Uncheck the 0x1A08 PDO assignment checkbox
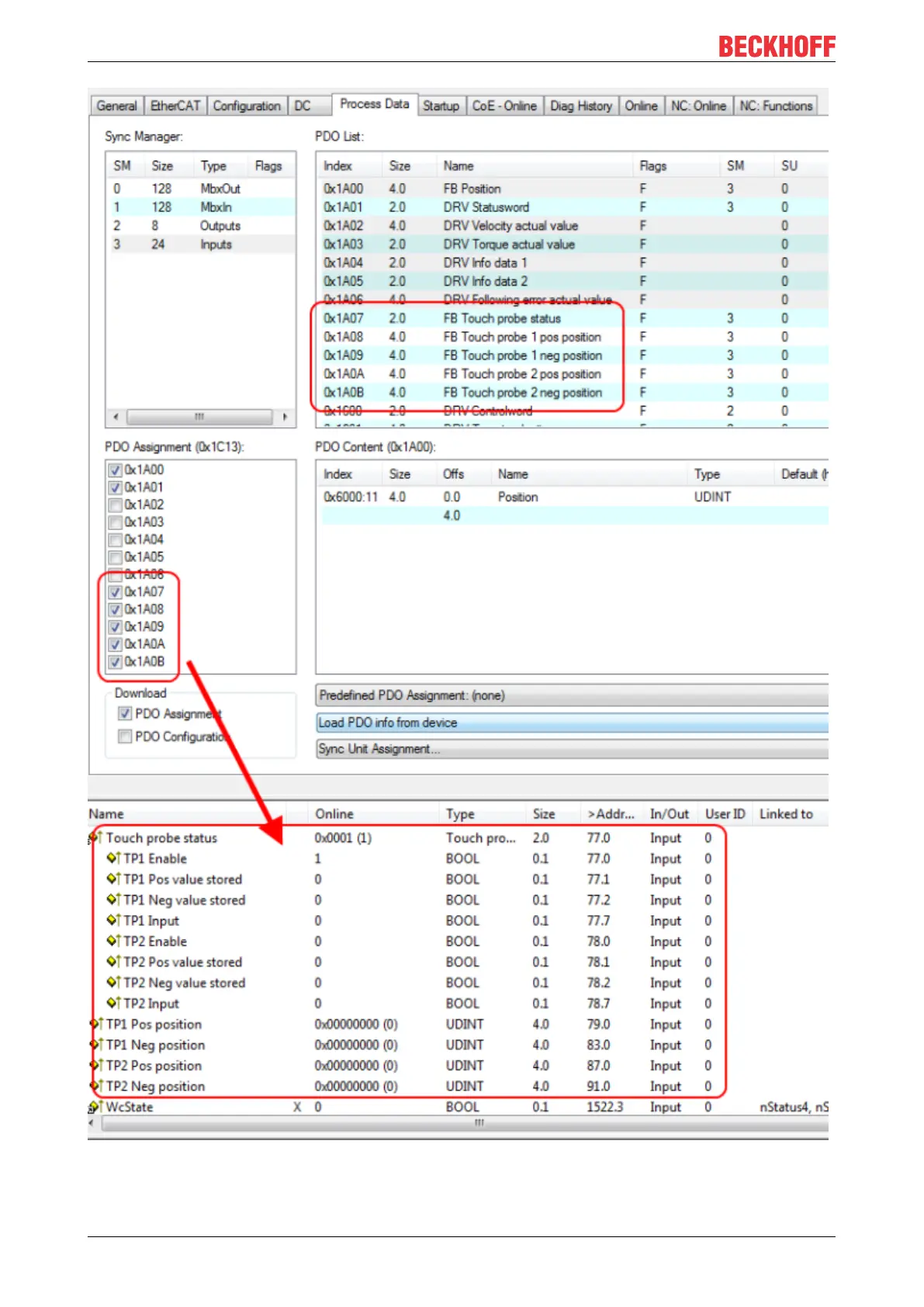This screenshot has height=1307, width=924. coord(116,610)
